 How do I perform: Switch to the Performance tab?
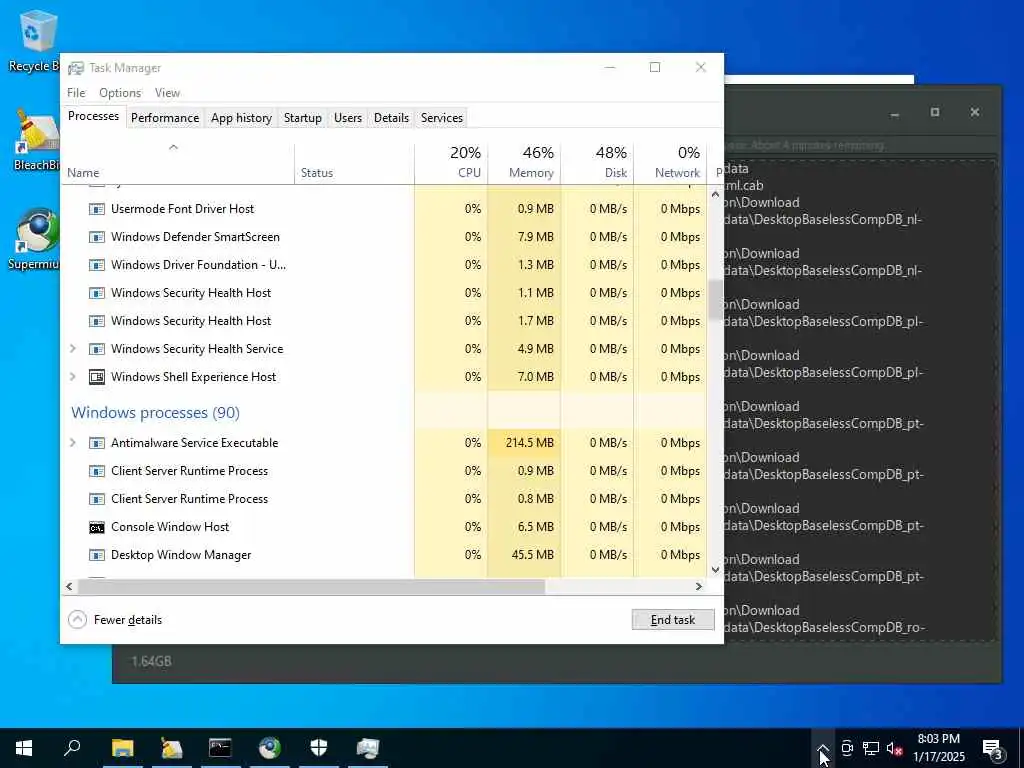click(165, 118)
